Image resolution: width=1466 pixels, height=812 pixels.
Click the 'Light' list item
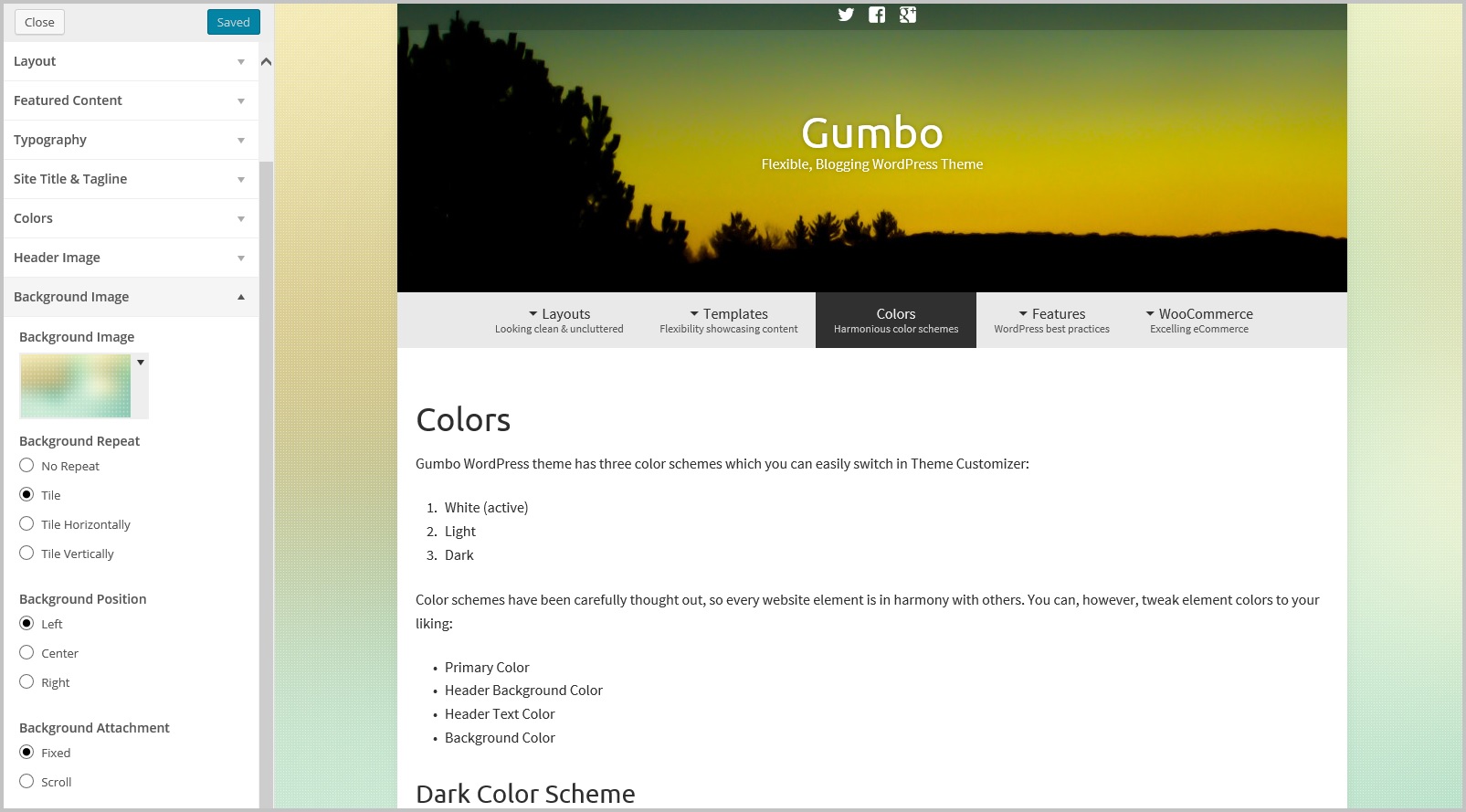pos(460,532)
